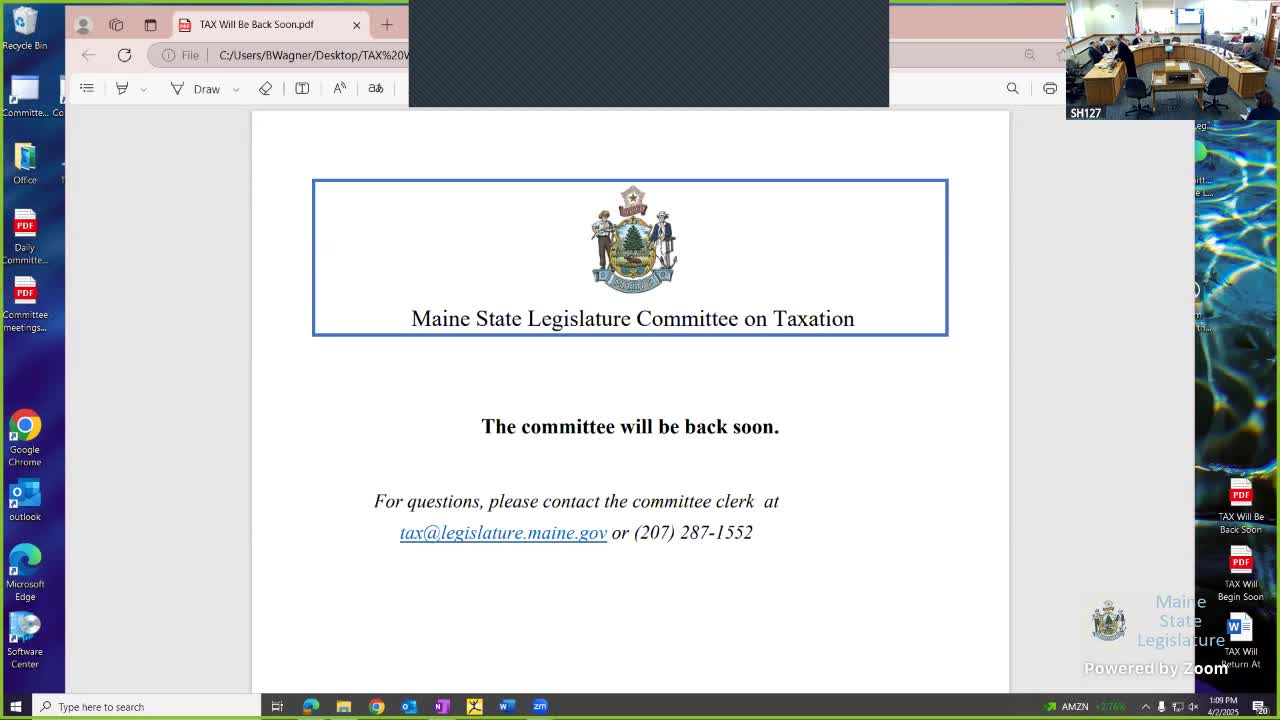Click the SH127 committee room video thumbnail

[1173, 60]
